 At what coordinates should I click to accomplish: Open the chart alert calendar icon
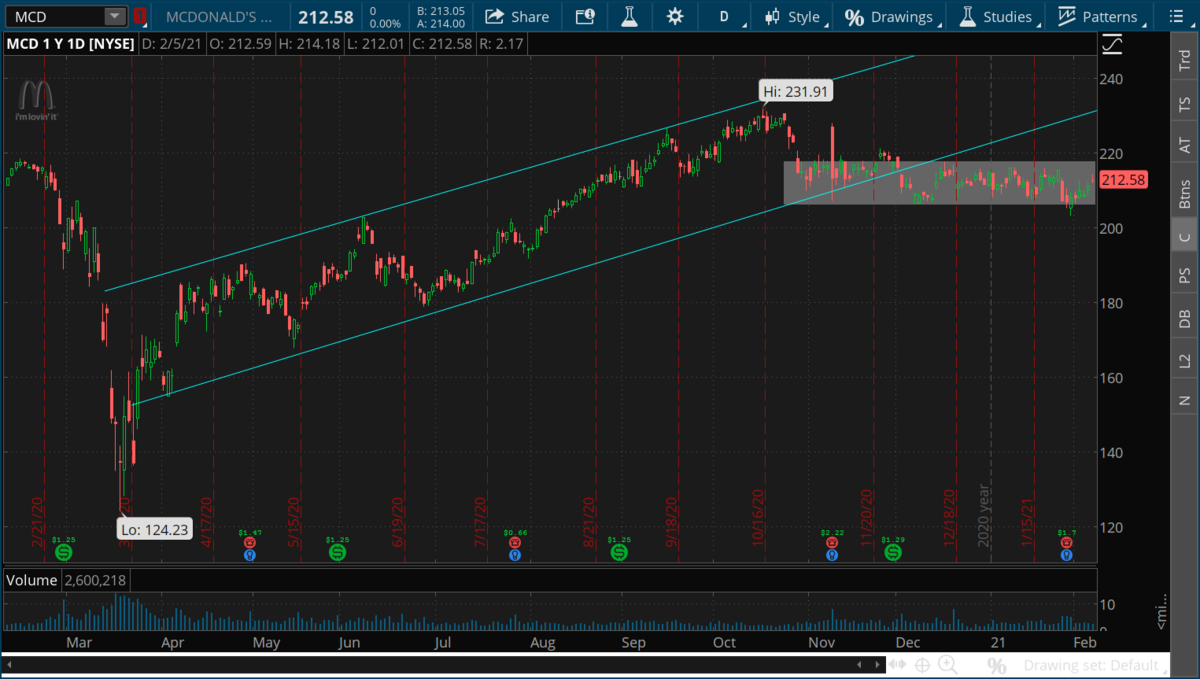point(585,16)
